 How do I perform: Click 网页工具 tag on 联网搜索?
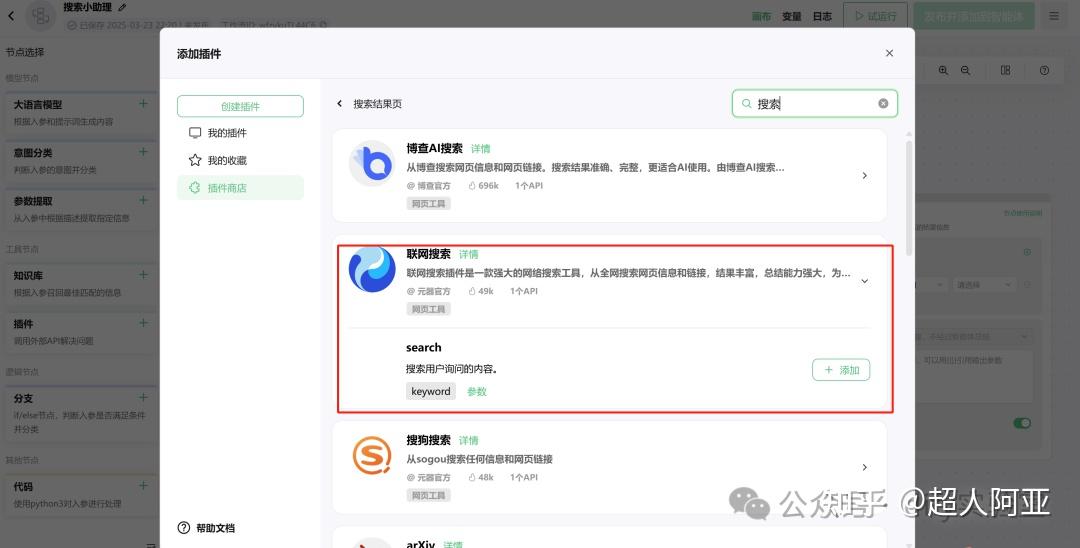pos(428,309)
